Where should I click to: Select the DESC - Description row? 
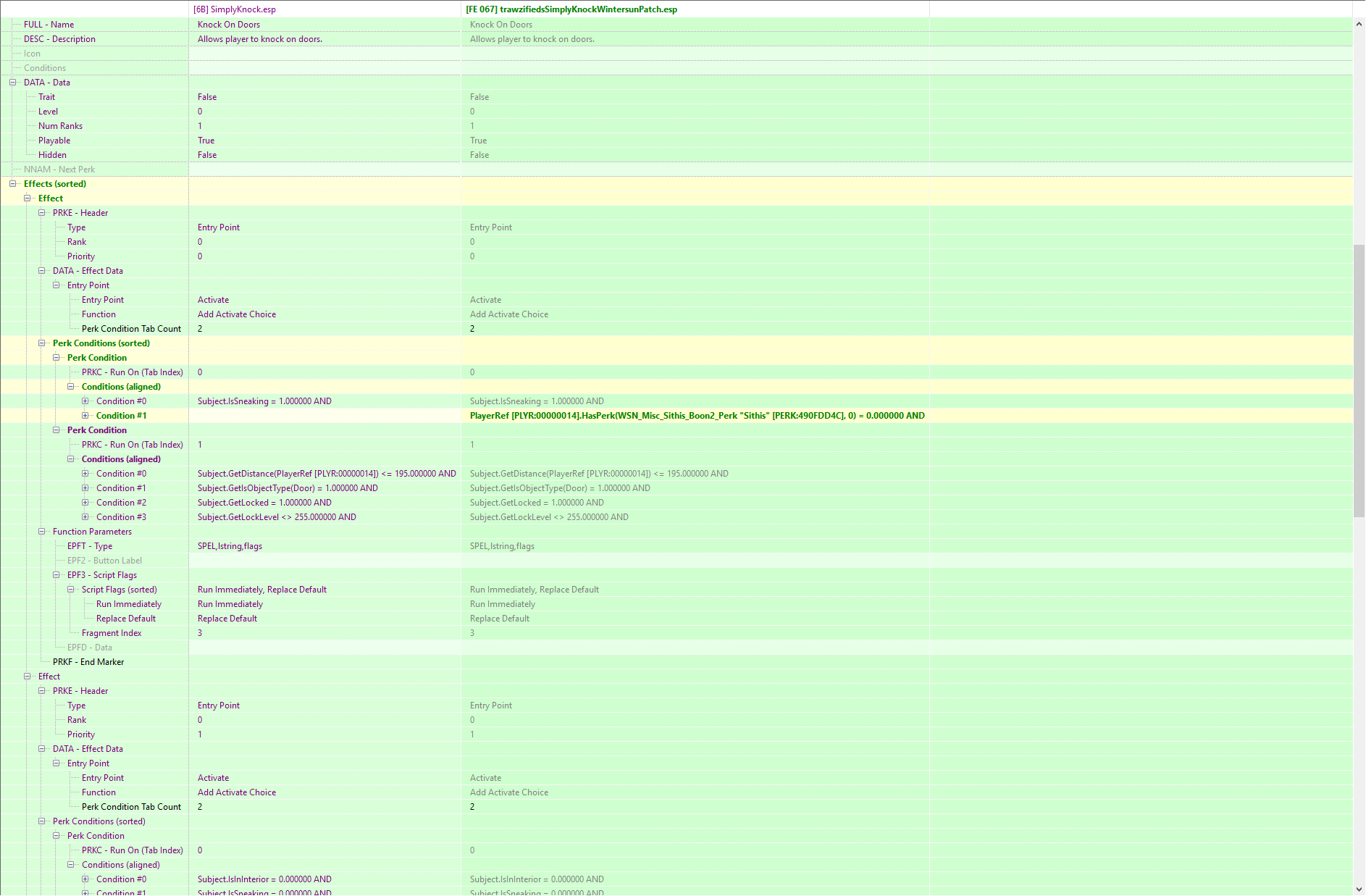(x=59, y=39)
